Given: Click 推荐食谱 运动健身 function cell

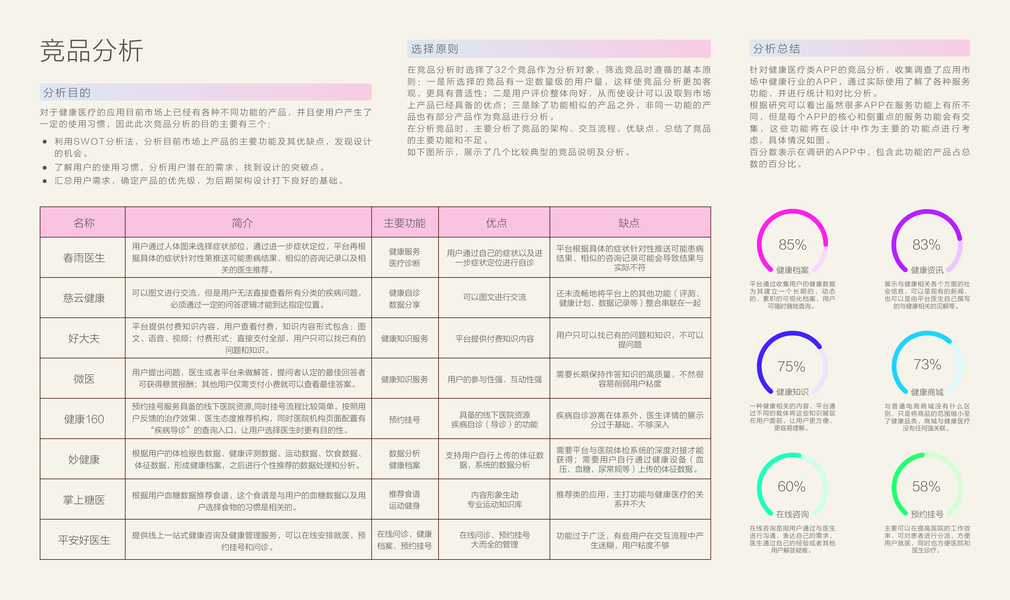Looking at the screenshot, I should coord(405,499).
